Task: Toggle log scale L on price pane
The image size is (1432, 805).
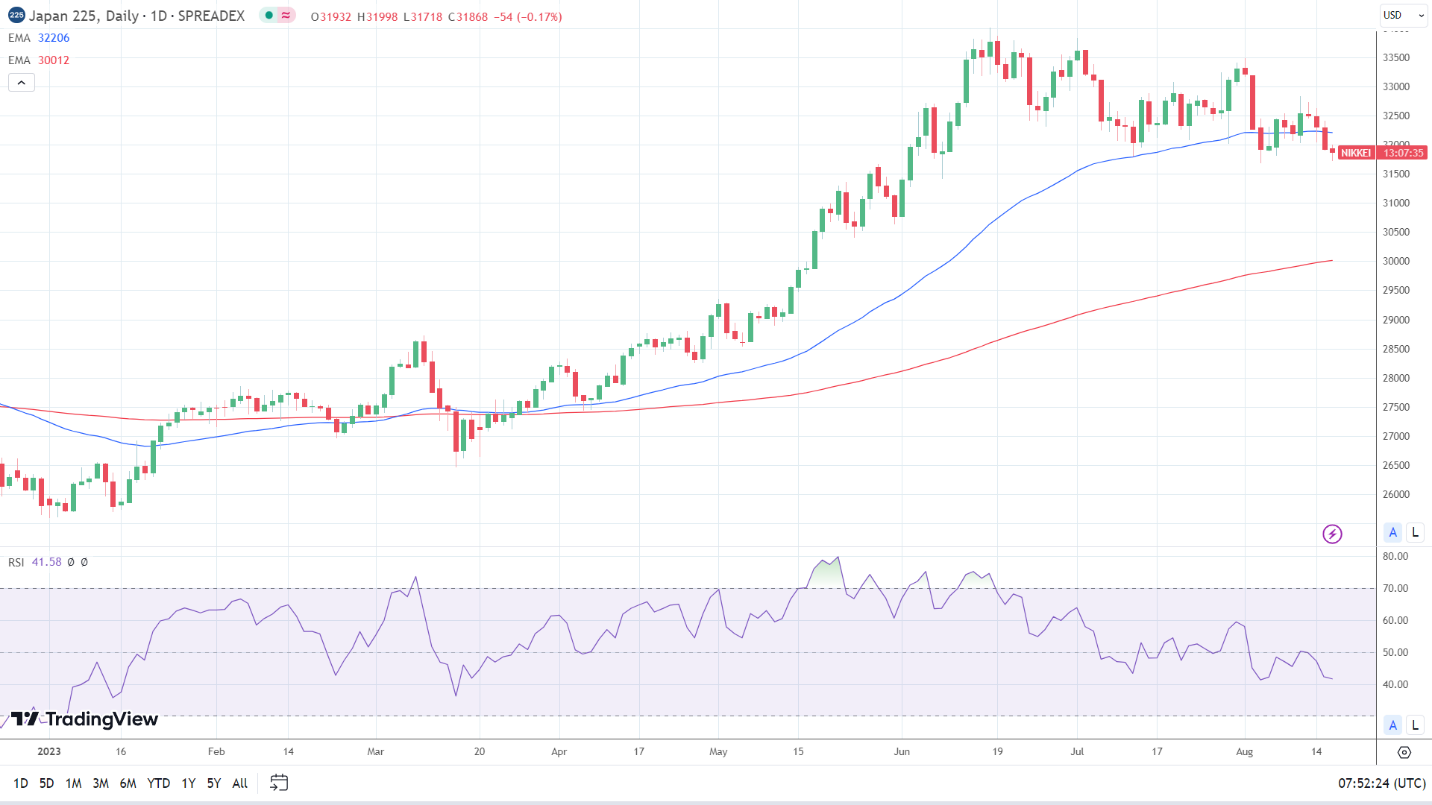Action: click(x=1415, y=532)
